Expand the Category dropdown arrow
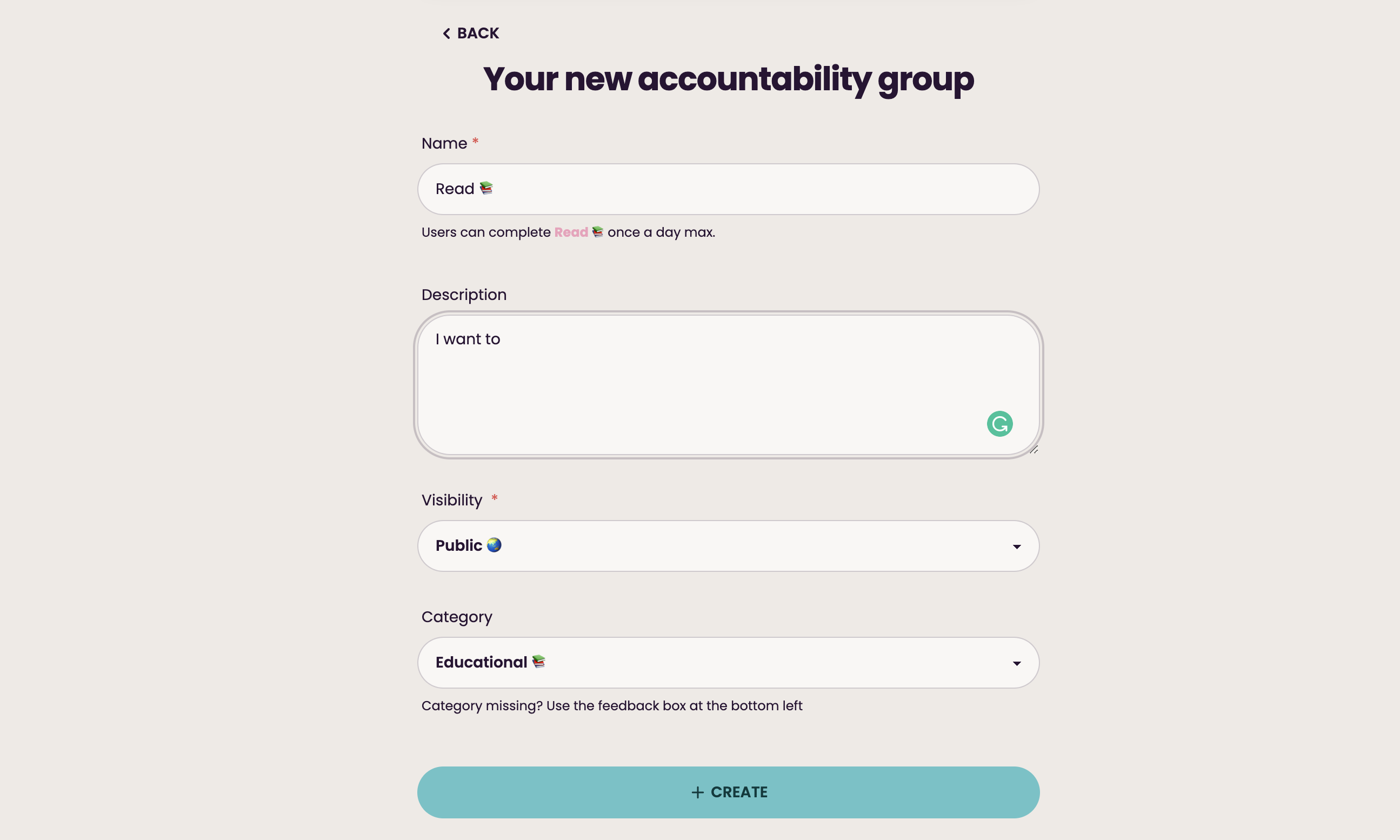 (1016, 663)
